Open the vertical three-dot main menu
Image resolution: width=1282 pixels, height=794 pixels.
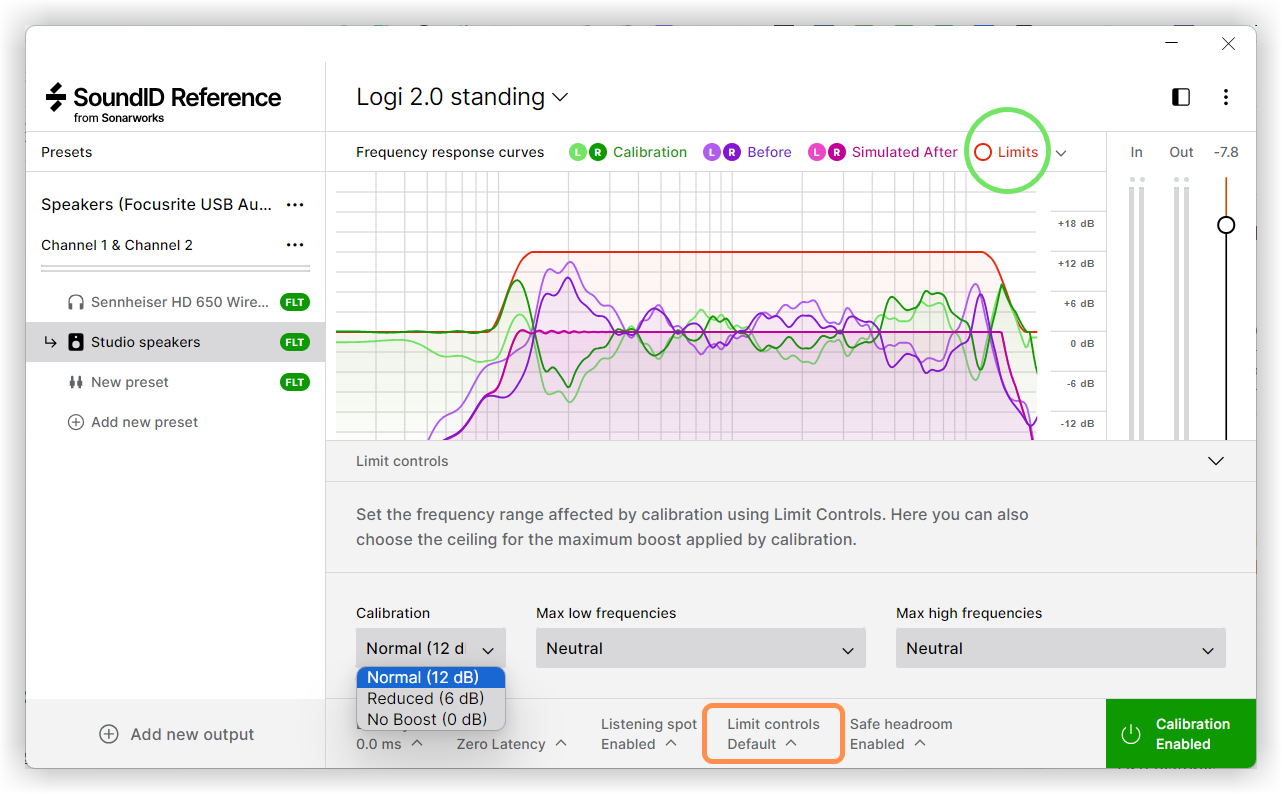pyautogui.click(x=1226, y=97)
